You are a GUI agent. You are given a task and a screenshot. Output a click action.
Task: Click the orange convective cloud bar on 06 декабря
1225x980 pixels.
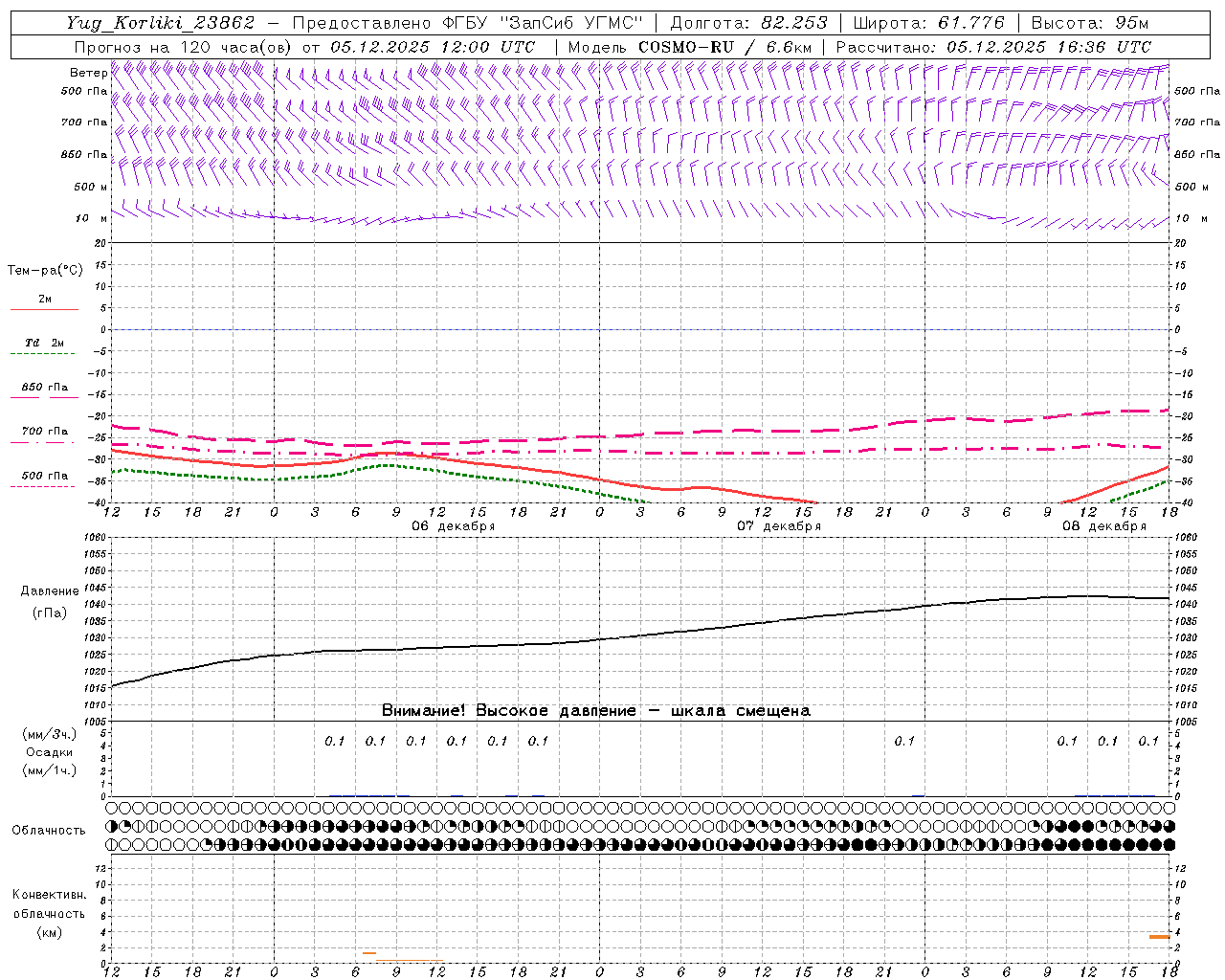[369, 953]
